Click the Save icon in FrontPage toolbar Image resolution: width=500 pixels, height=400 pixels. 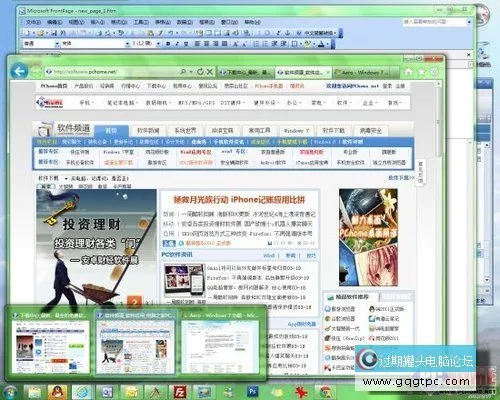click(54, 33)
